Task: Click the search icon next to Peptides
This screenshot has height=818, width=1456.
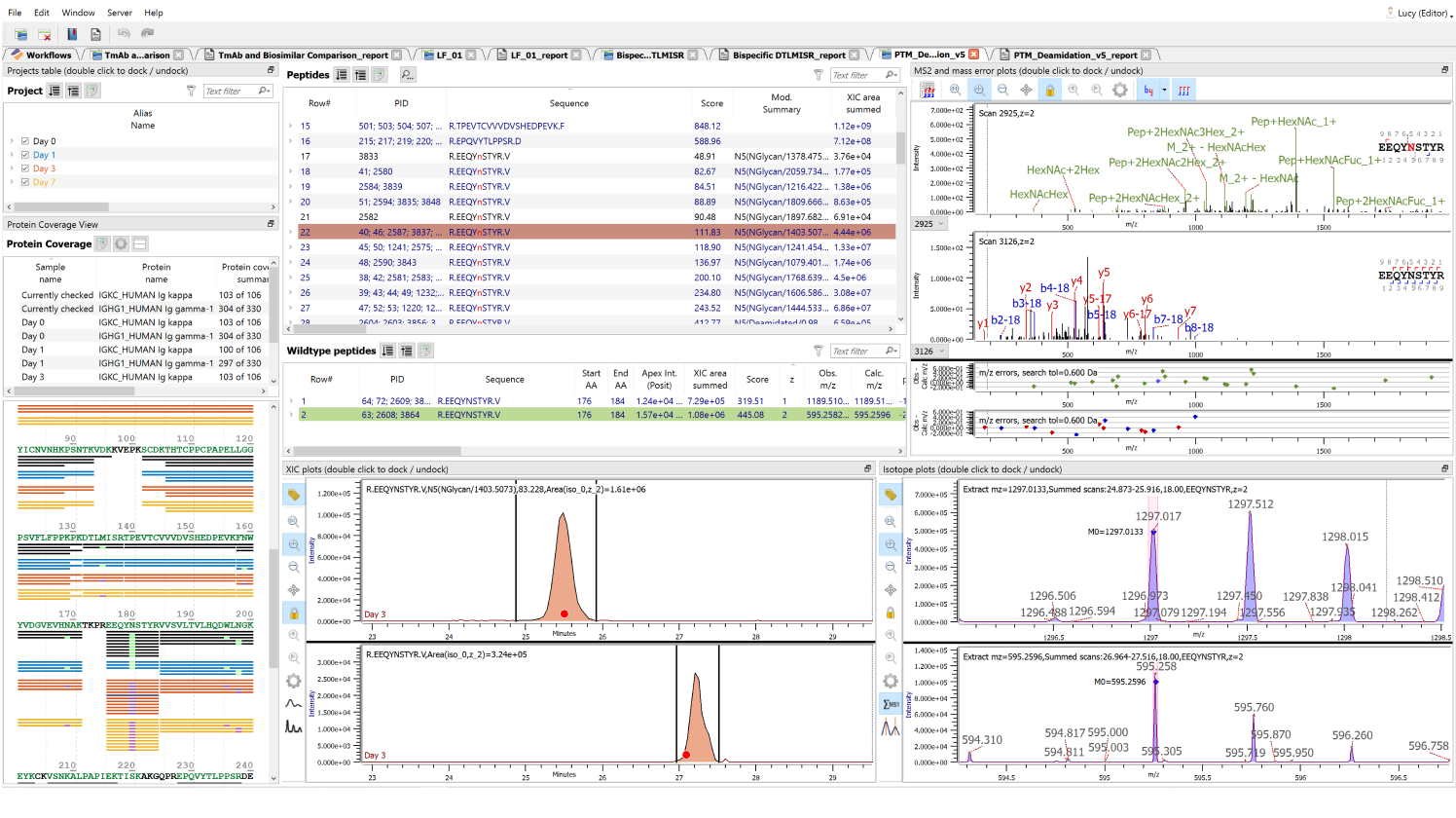Action: (407, 75)
